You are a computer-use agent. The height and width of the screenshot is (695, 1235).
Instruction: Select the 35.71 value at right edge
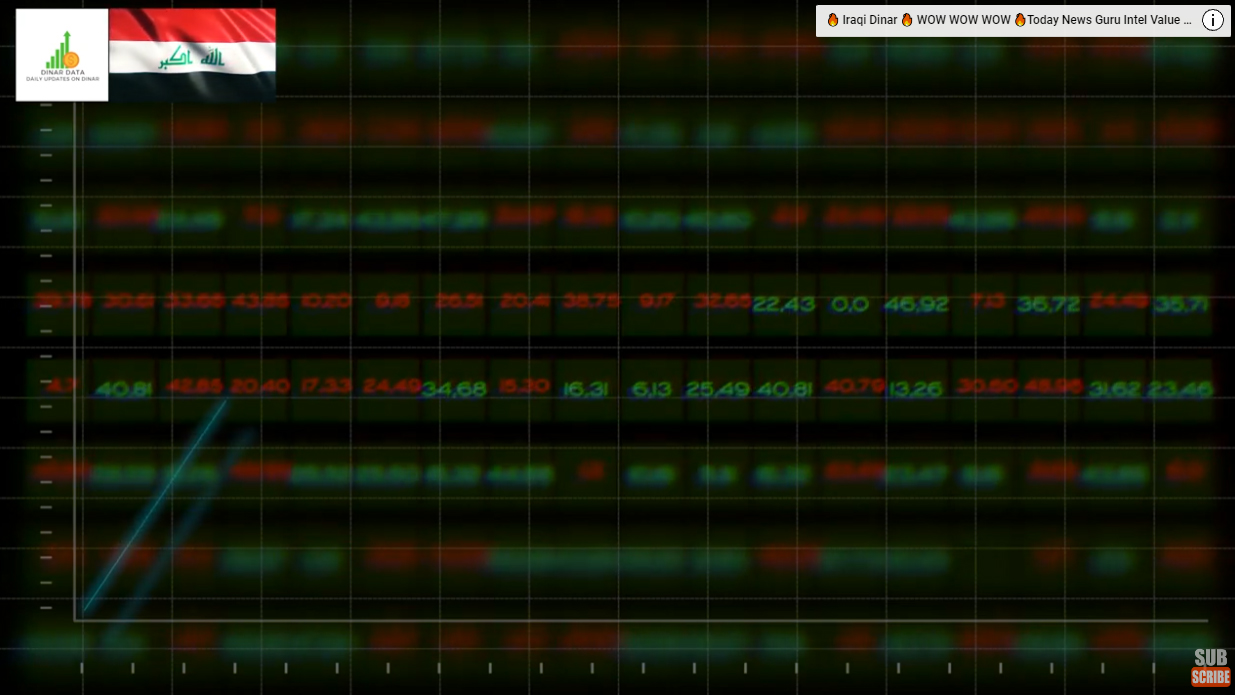click(1181, 304)
